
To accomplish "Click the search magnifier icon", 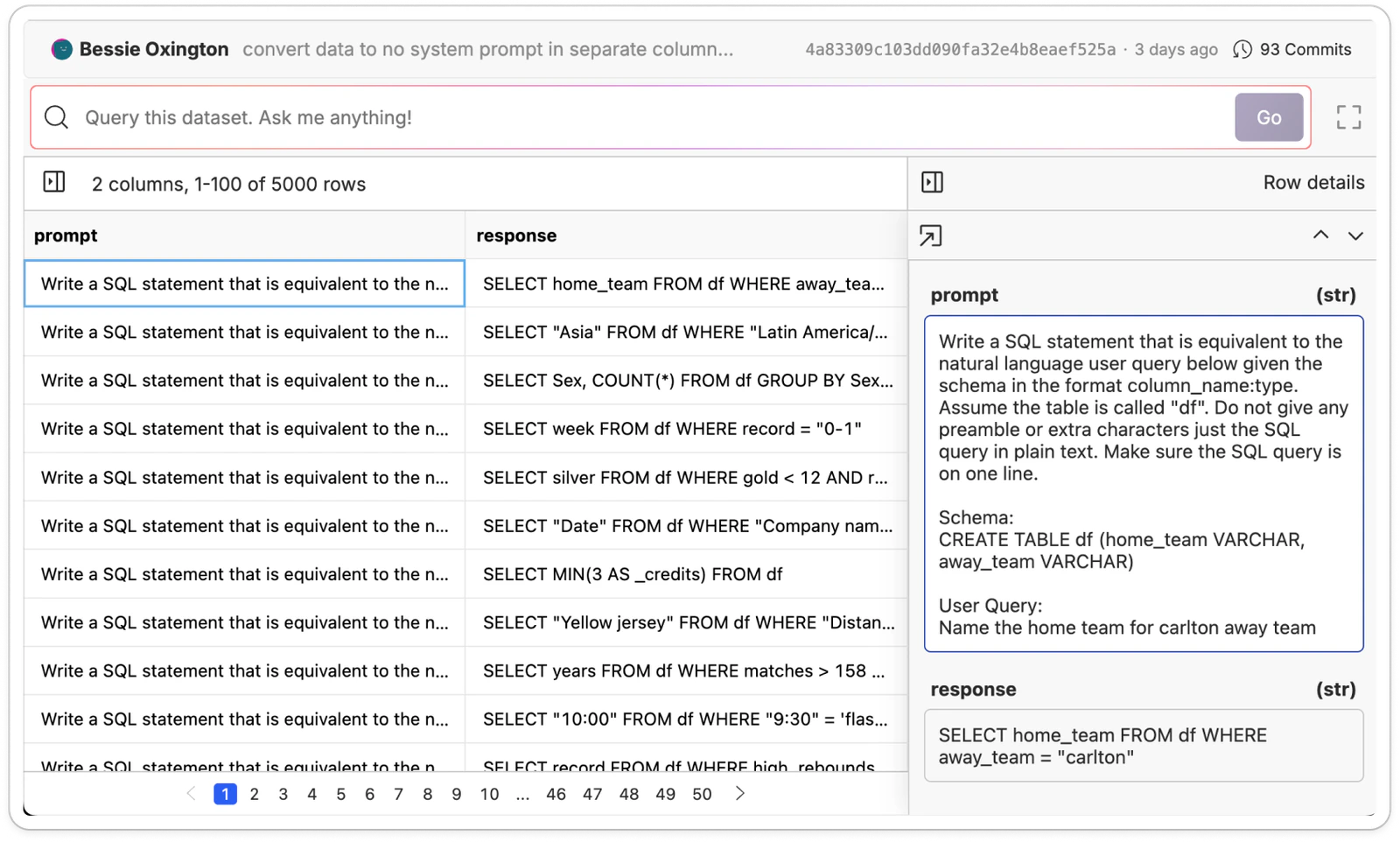I will [56, 116].
